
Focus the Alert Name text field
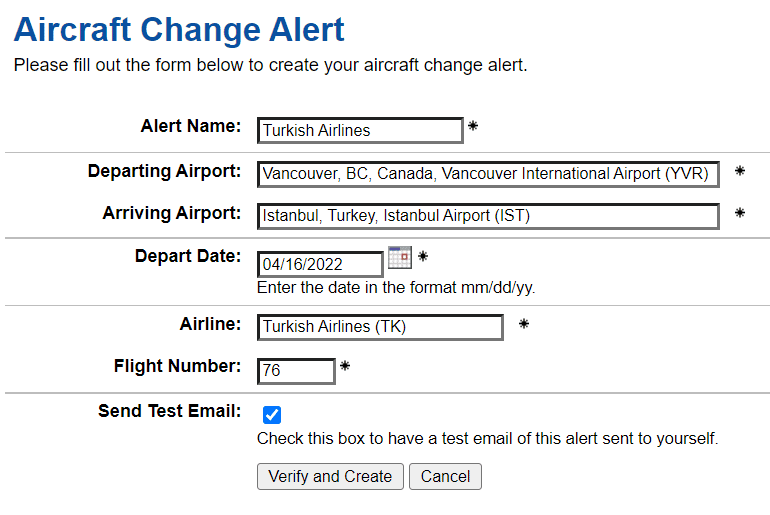(360, 130)
